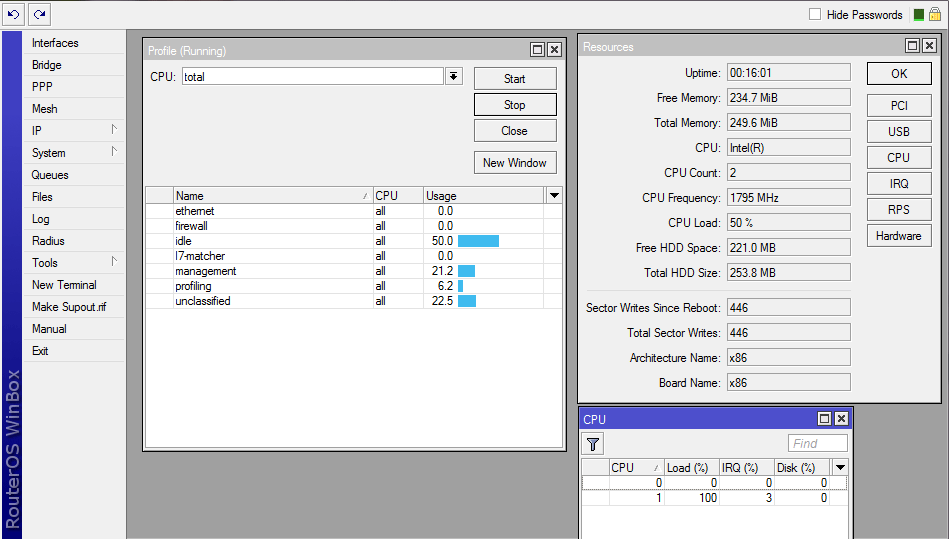
Task: Open the column chooser dropdown in Profile table
Action: point(554,195)
